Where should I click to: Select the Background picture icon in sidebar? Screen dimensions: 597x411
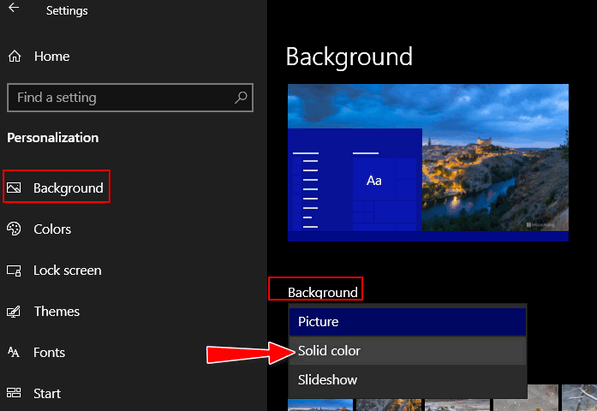tap(14, 187)
